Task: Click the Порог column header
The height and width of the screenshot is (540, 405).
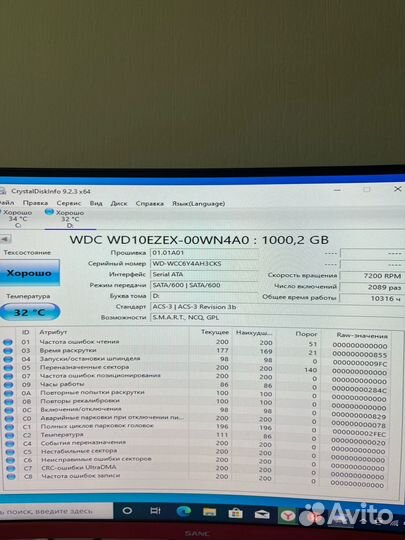Action: click(x=306, y=334)
